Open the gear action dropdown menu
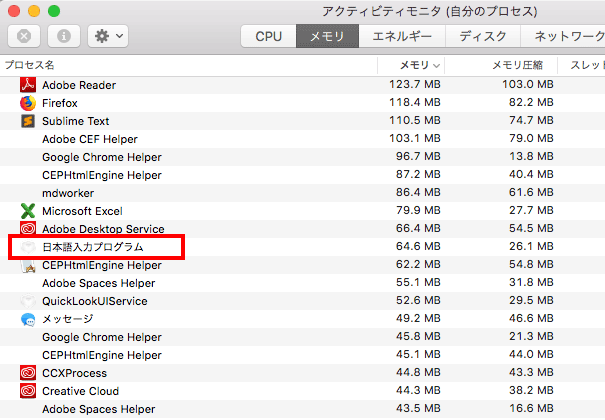The height and width of the screenshot is (420, 605). click(x=108, y=36)
